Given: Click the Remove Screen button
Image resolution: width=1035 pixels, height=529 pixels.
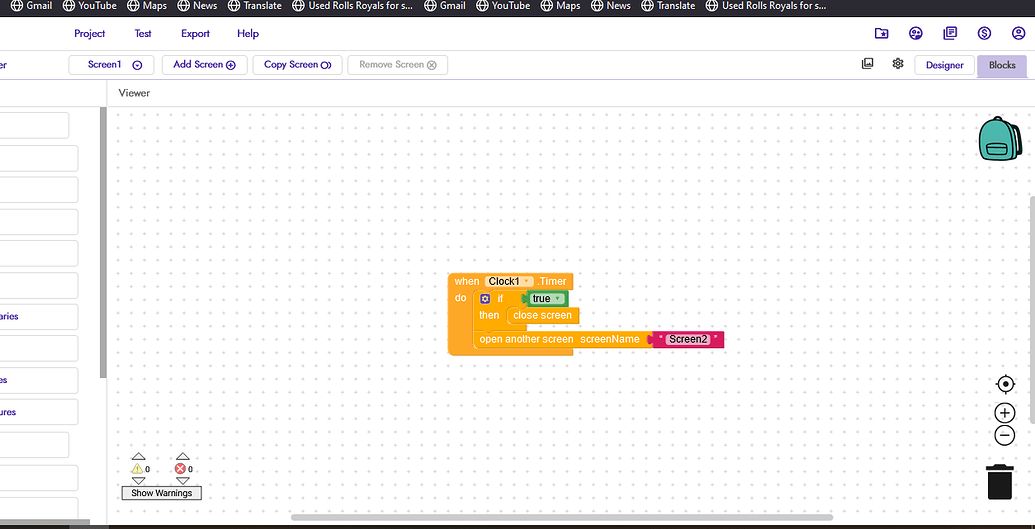Looking at the screenshot, I should pos(397,65).
